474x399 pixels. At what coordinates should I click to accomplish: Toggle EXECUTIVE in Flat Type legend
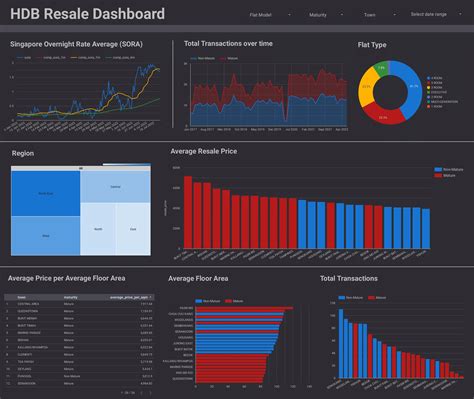click(437, 92)
